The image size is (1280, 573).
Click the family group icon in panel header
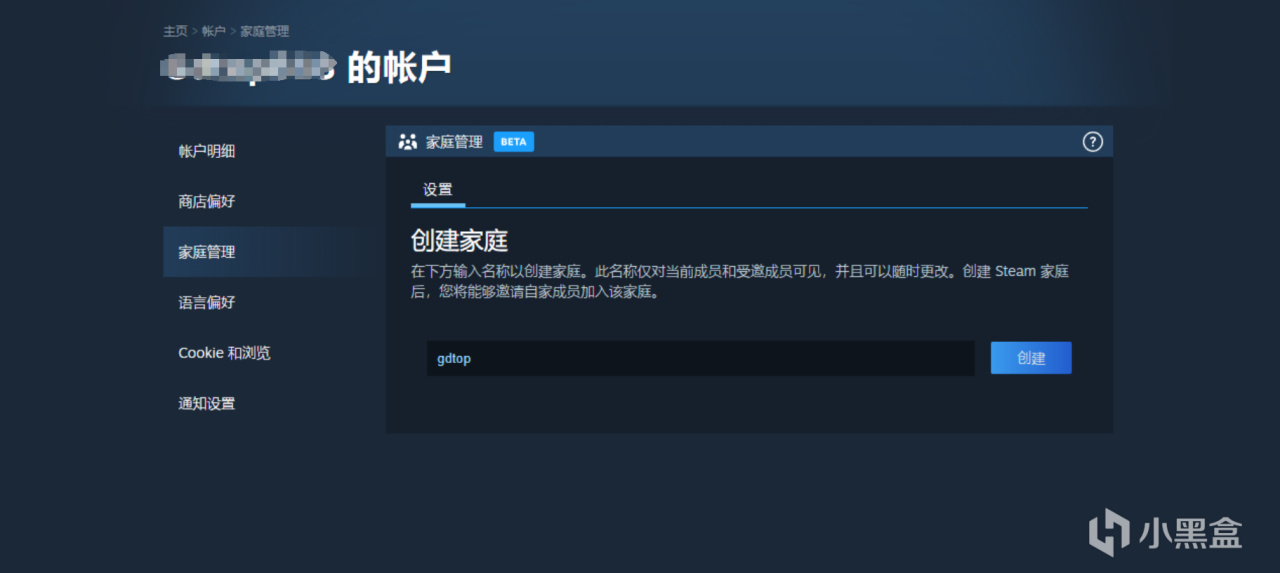click(x=407, y=142)
